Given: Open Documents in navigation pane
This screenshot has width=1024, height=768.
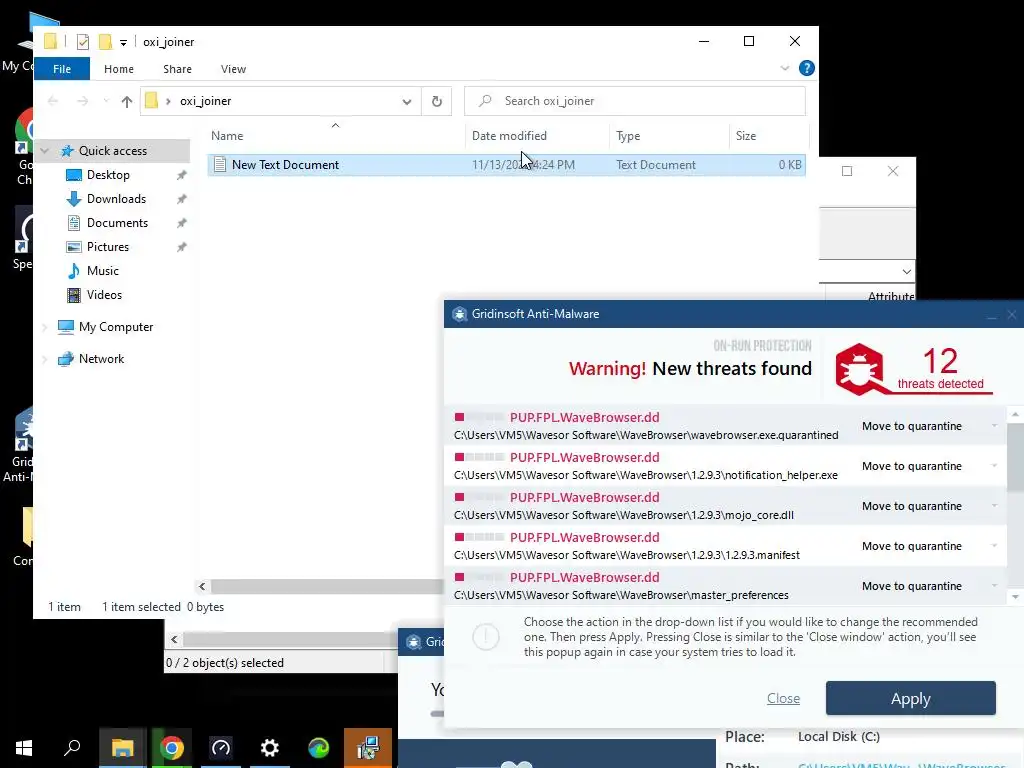Looking at the screenshot, I should point(118,223).
